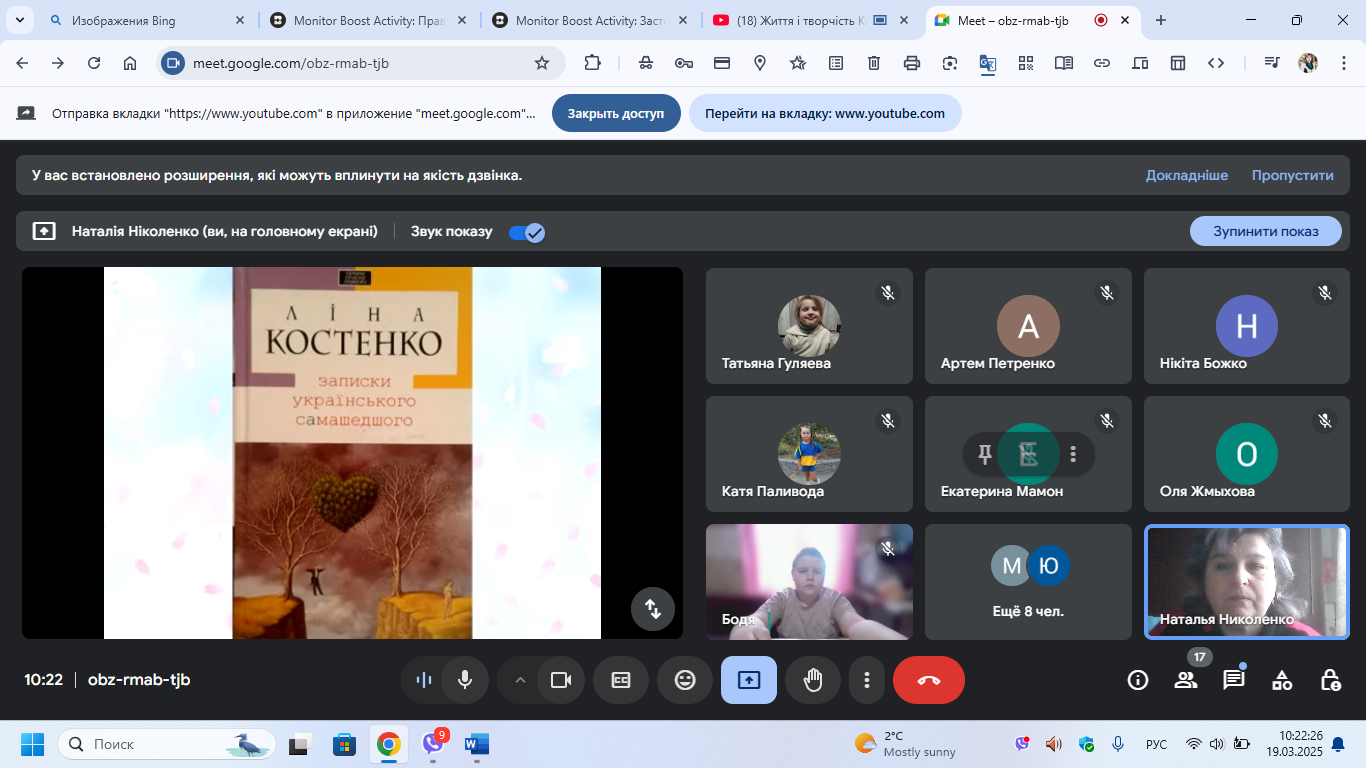Open the taskbar clock and calendar
This screenshot has height=768, width=1366.
[x=1294, y=744]
